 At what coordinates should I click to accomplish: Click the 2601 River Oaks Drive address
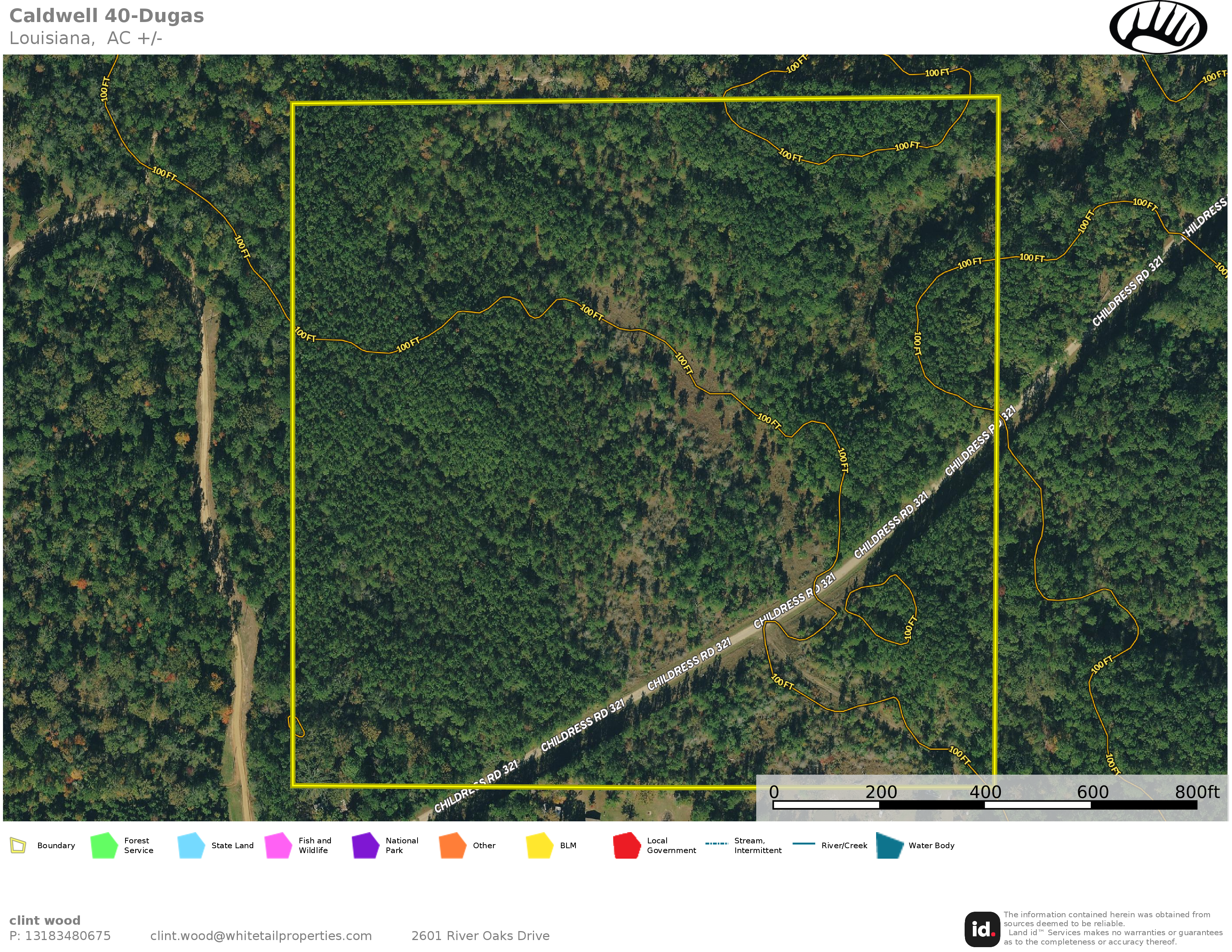(x=480, y=936)
